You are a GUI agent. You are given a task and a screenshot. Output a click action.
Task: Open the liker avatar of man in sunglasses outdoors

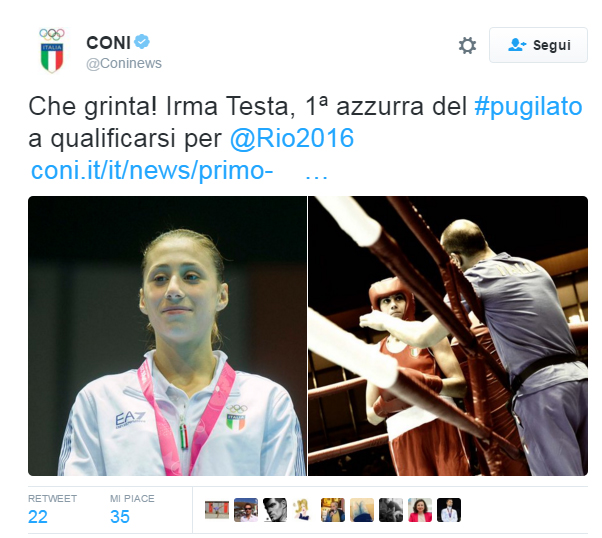[x=246, y=510]
